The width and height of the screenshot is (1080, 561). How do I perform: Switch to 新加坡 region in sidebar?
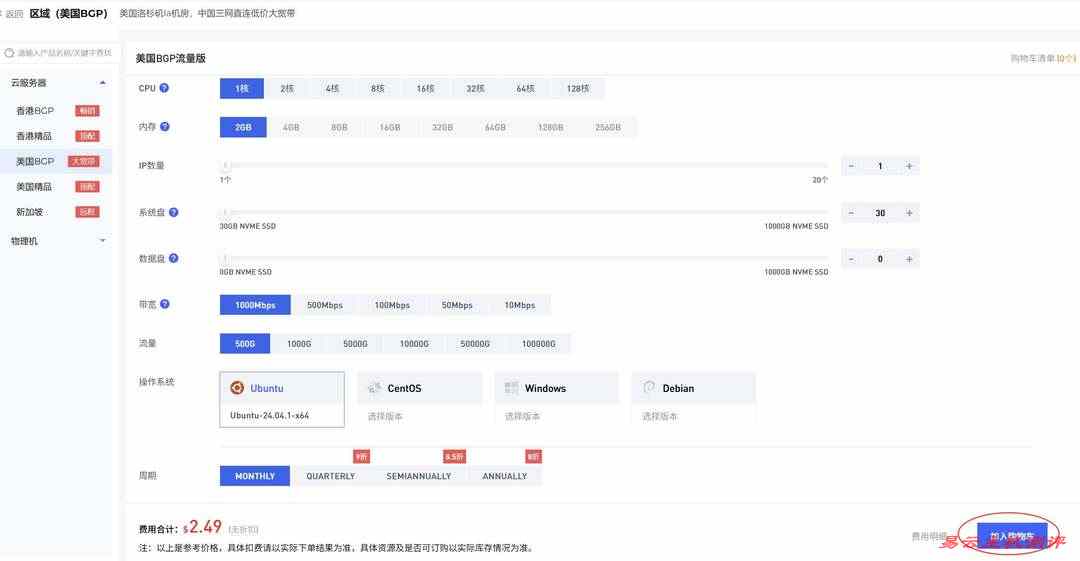pyautogui.click(x=30, y=212)
